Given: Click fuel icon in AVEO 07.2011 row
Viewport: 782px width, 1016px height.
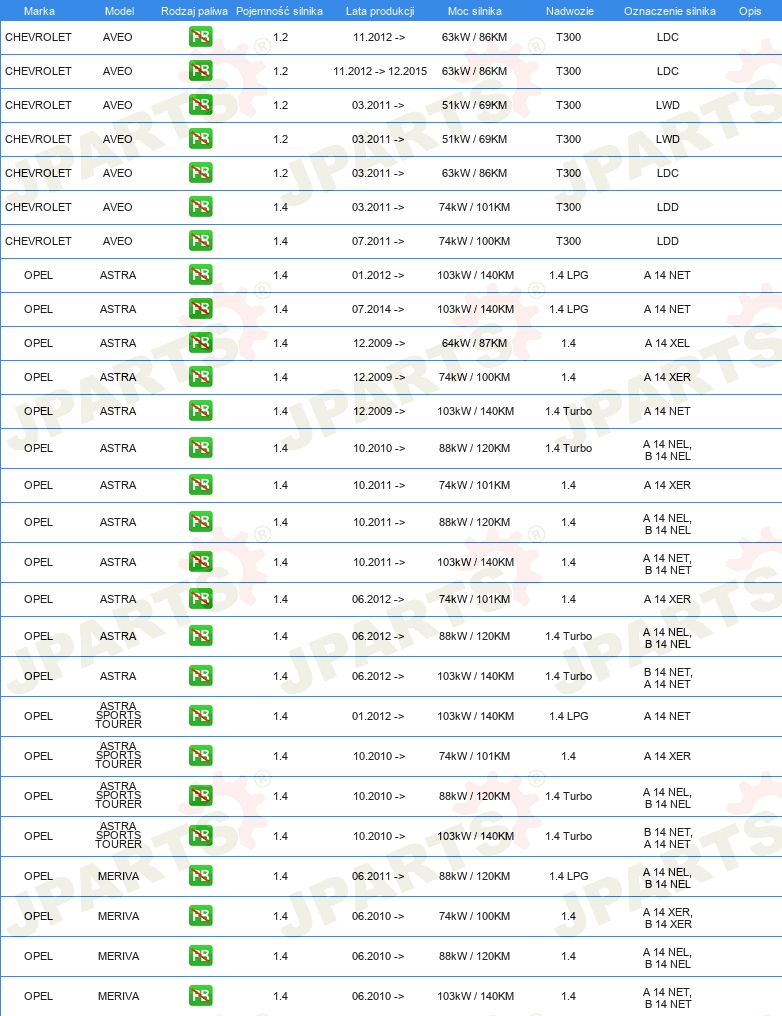Looking at the screenshot, I should point(201,241).
